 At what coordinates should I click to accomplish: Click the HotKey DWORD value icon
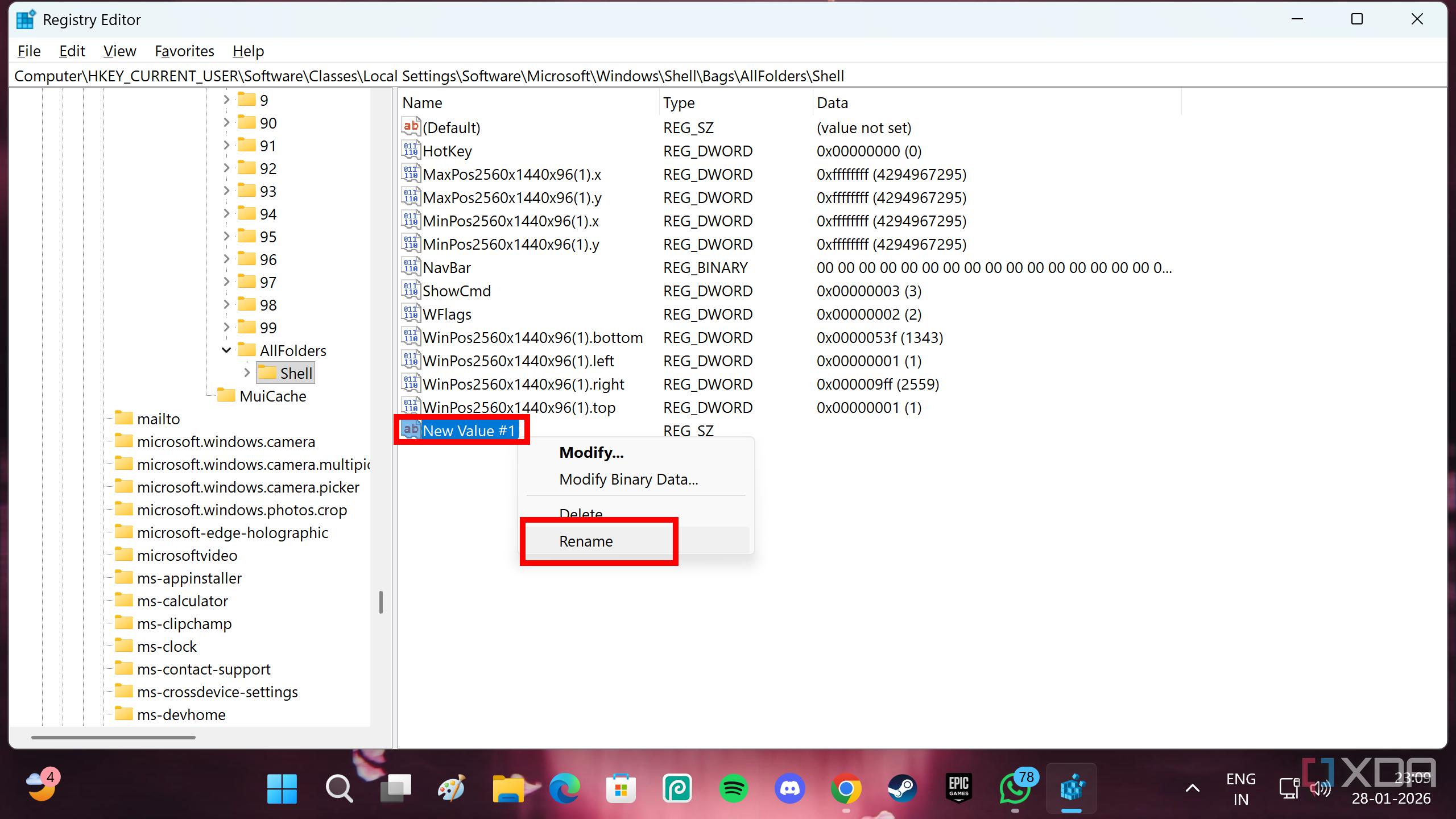point(411,151)
